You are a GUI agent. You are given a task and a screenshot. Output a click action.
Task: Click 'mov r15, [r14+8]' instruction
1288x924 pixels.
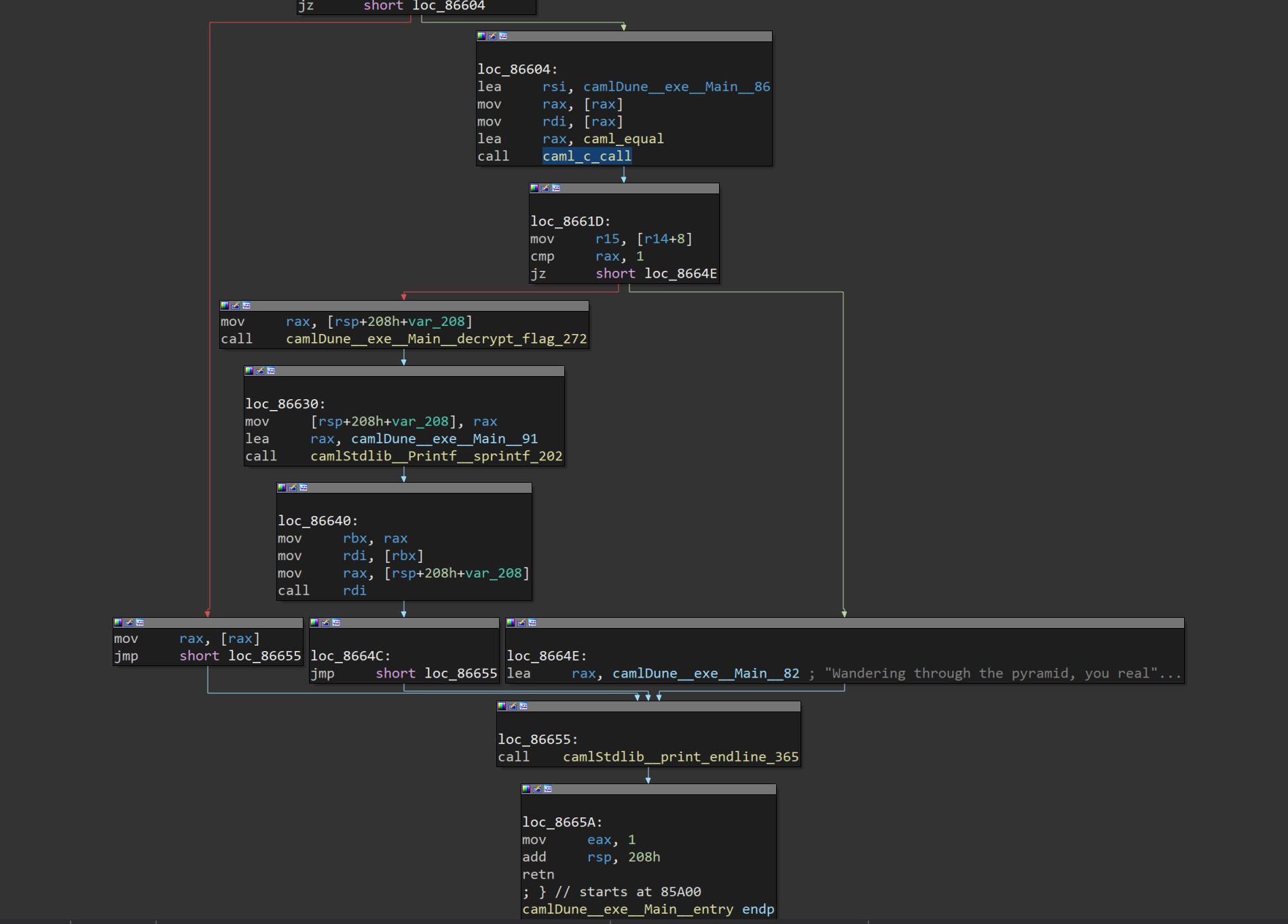(x=612, y=239)
